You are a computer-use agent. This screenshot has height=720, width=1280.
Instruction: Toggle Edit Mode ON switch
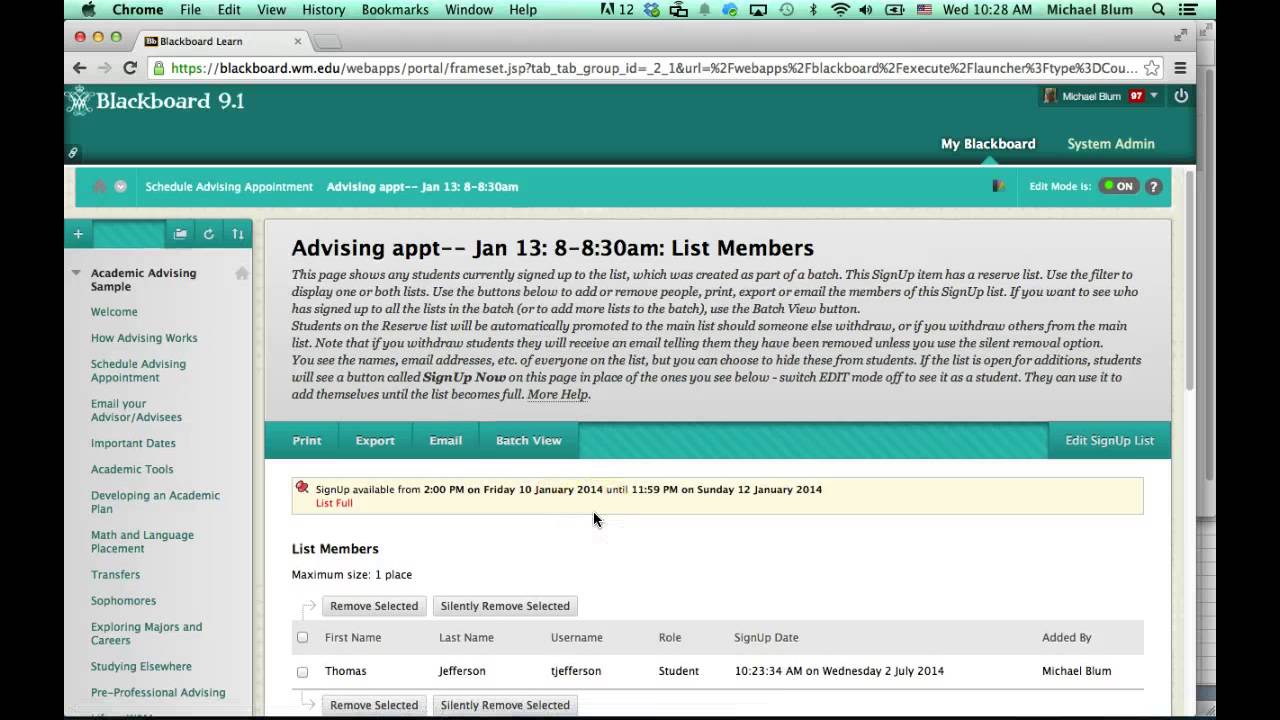(1118, 186)
